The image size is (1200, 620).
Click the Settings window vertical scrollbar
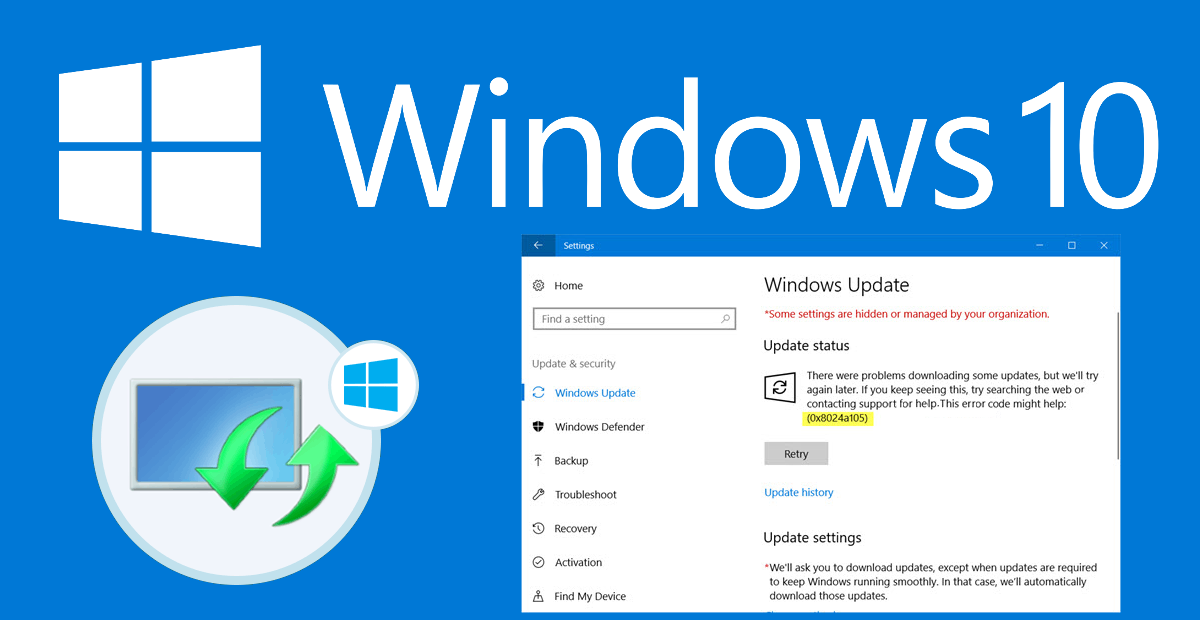(1116, 385)
